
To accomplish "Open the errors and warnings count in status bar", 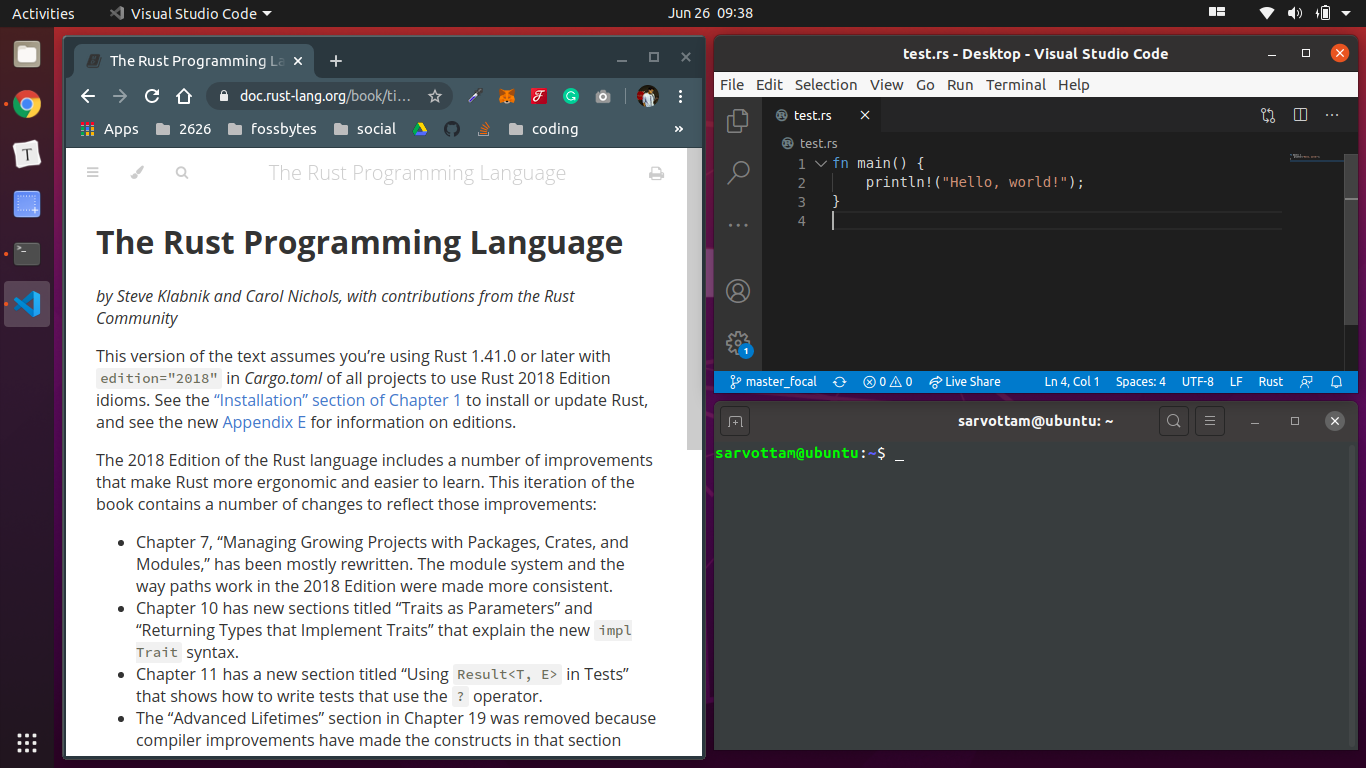I will [x=888, y=382].
